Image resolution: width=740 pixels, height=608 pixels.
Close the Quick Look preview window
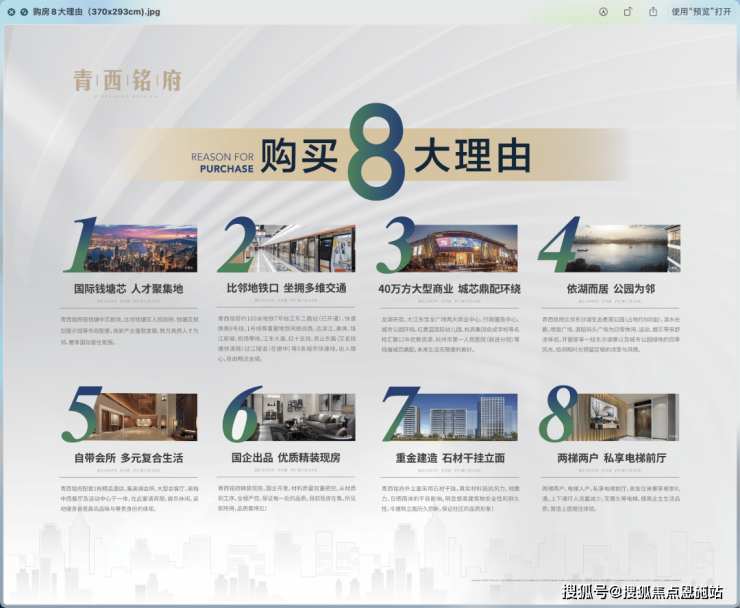[x=11, y=12]
